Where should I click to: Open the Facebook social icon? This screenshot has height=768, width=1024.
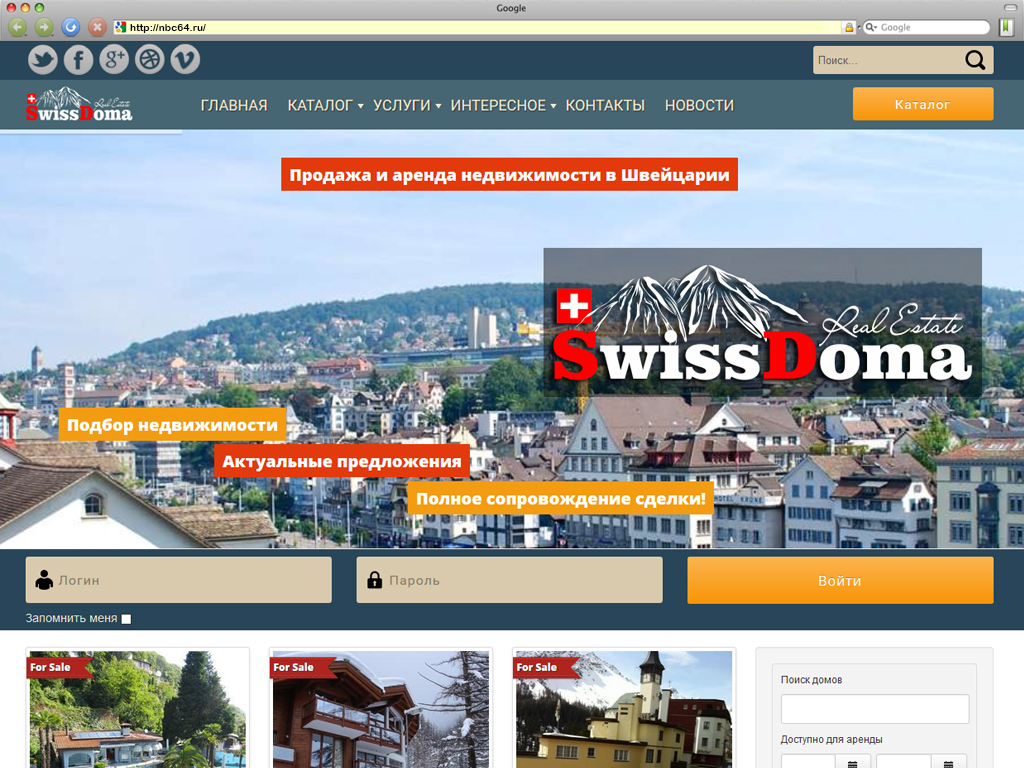(x=78, y=59)
